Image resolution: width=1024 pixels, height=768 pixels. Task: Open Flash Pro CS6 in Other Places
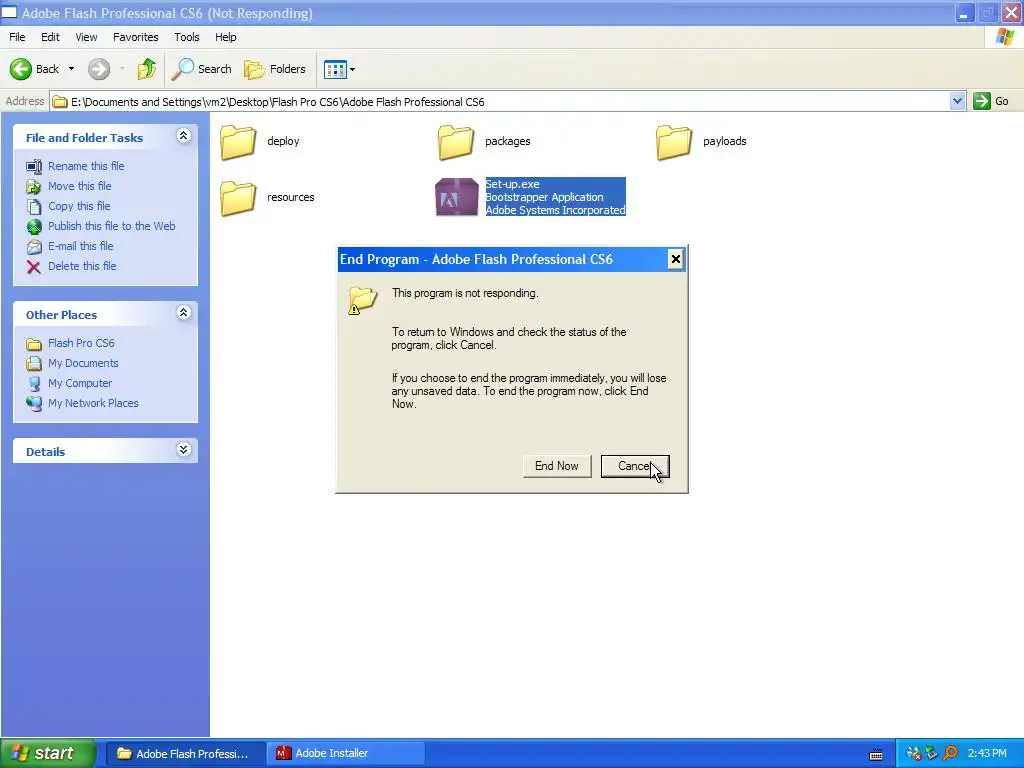(x=80, y=343)
